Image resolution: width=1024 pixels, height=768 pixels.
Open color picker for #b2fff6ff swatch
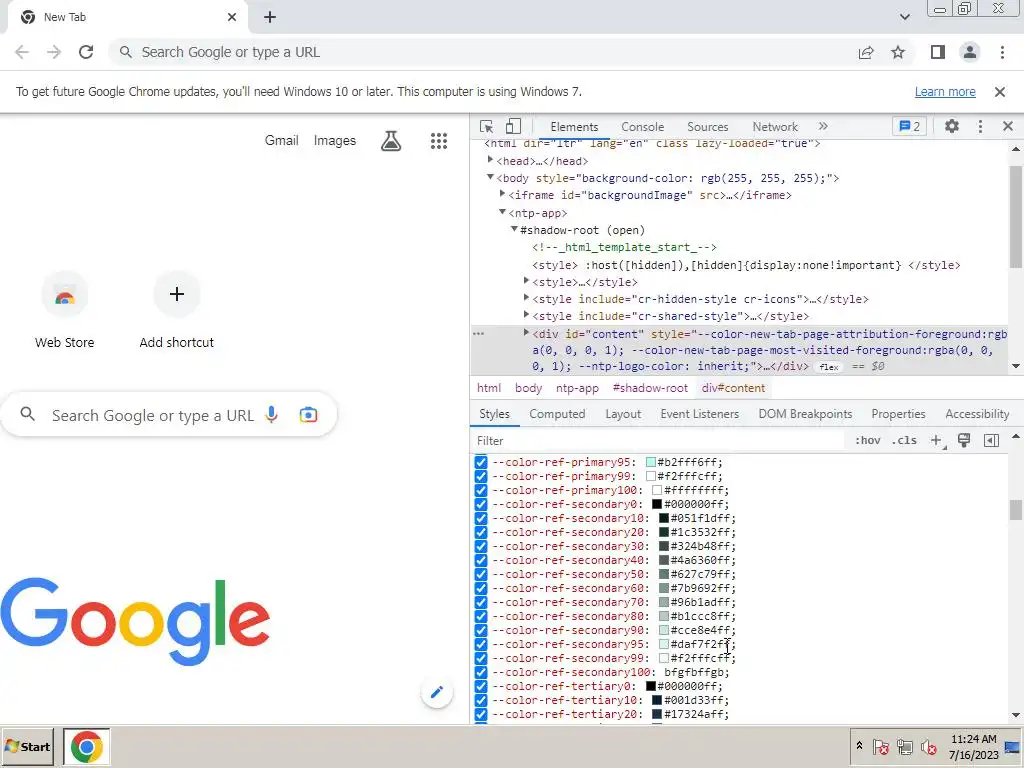(650, 462)
